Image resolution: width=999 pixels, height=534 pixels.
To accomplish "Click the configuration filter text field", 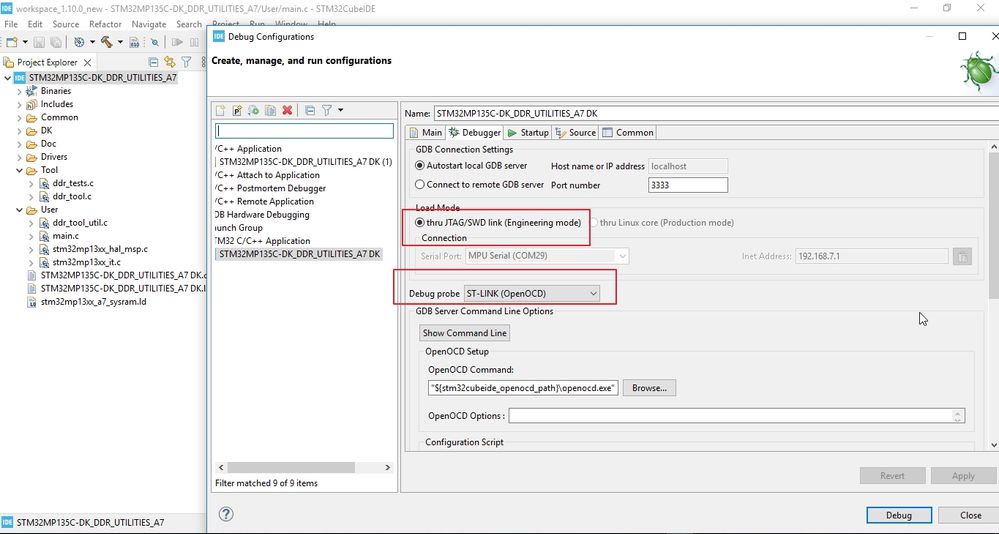I will [x=305, y=131].
